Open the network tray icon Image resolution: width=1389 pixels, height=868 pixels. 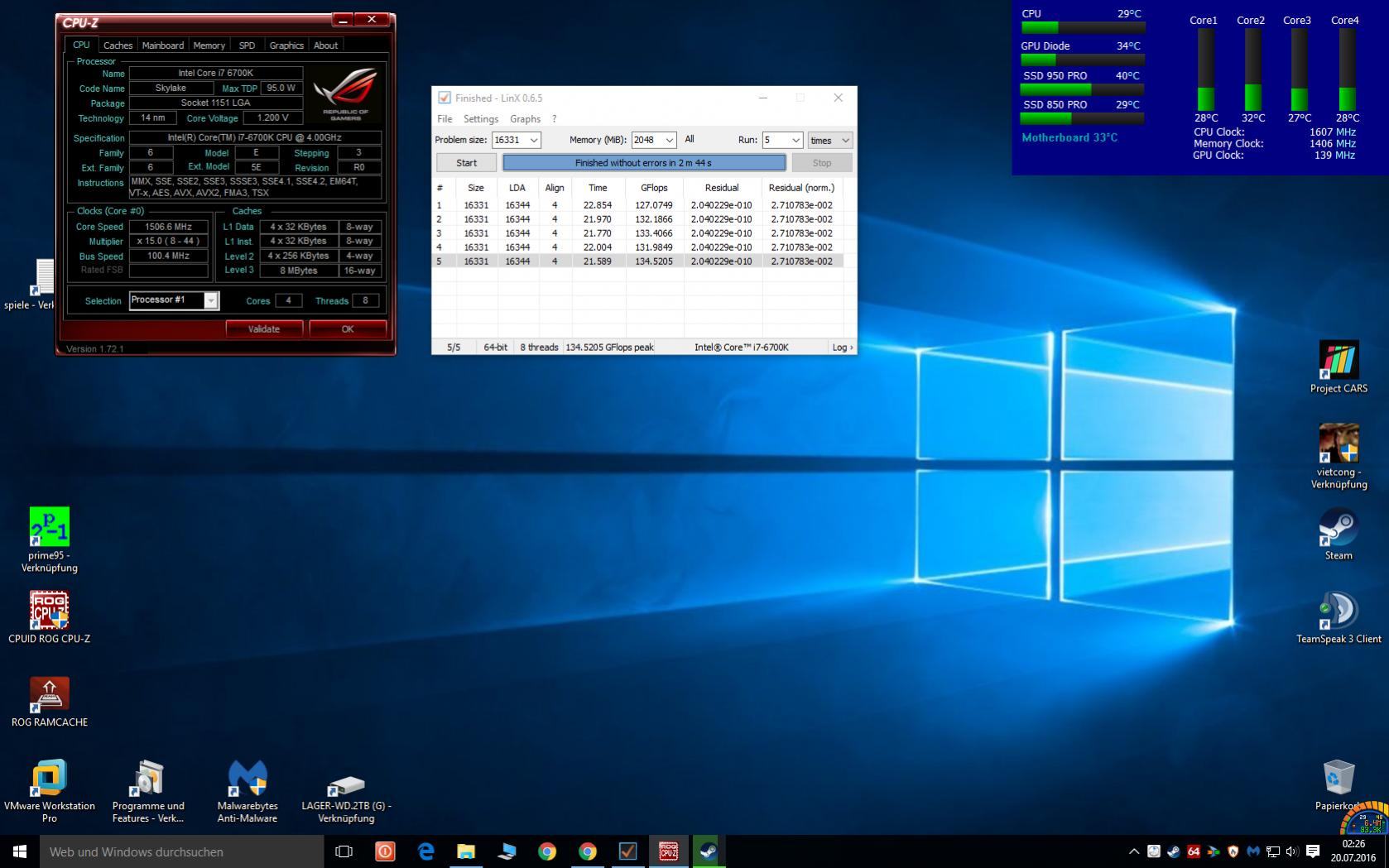tap(1272, 851)
